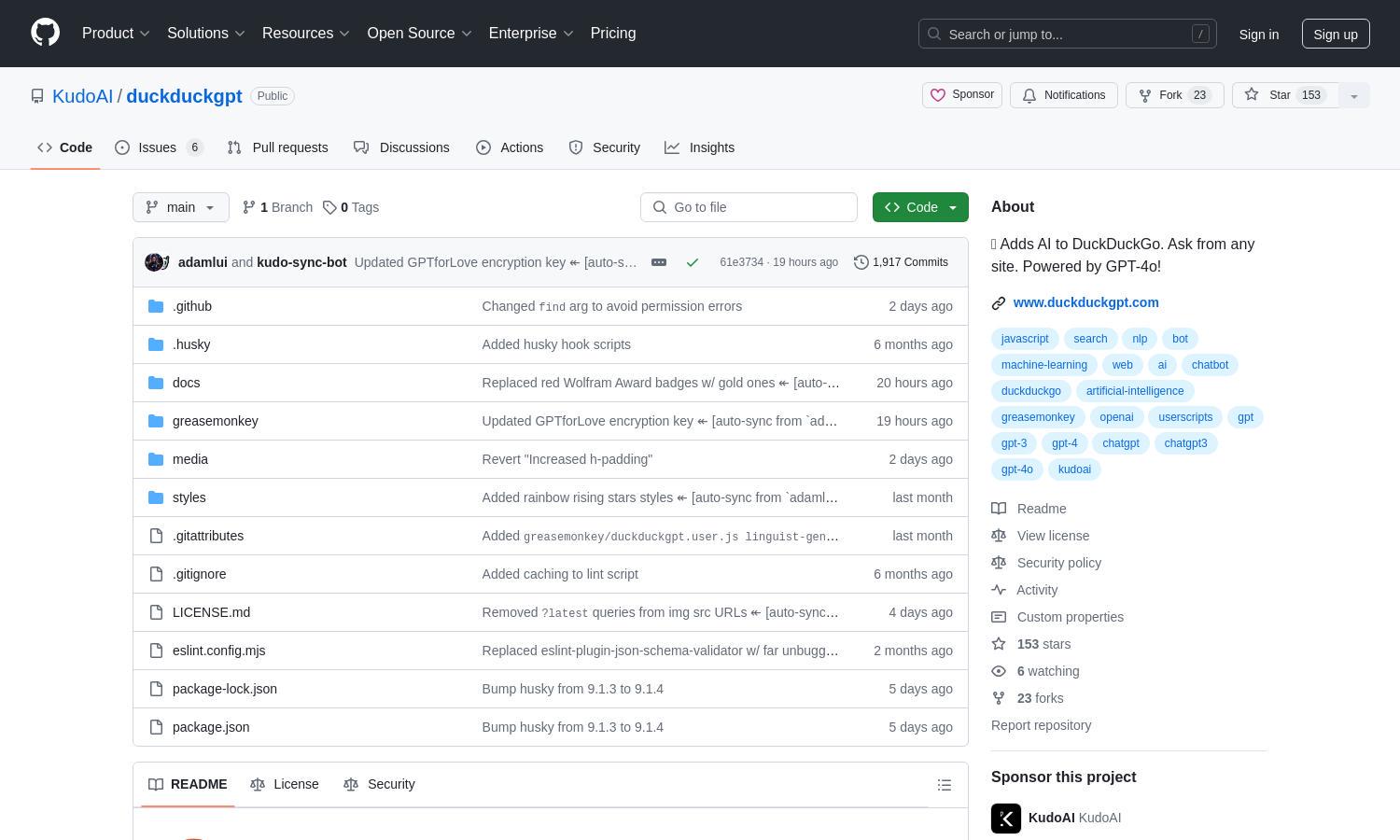
Task: Click the KudoAI sponsor logo
Action: (x=1006, y=819)
